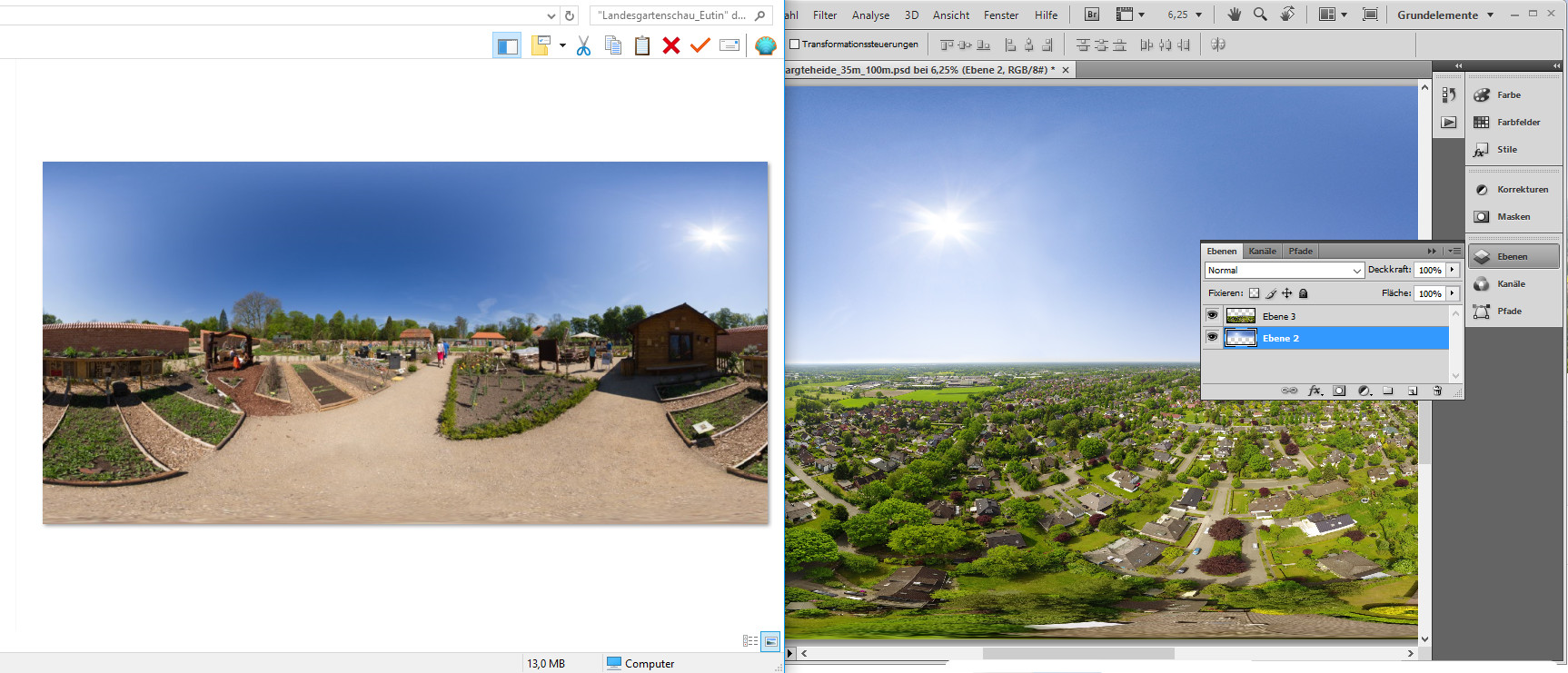The width and height of the screenshot is (1568, 673).
Task: Open the Normal blend mode dropdown
Action: click(1284, 271)
